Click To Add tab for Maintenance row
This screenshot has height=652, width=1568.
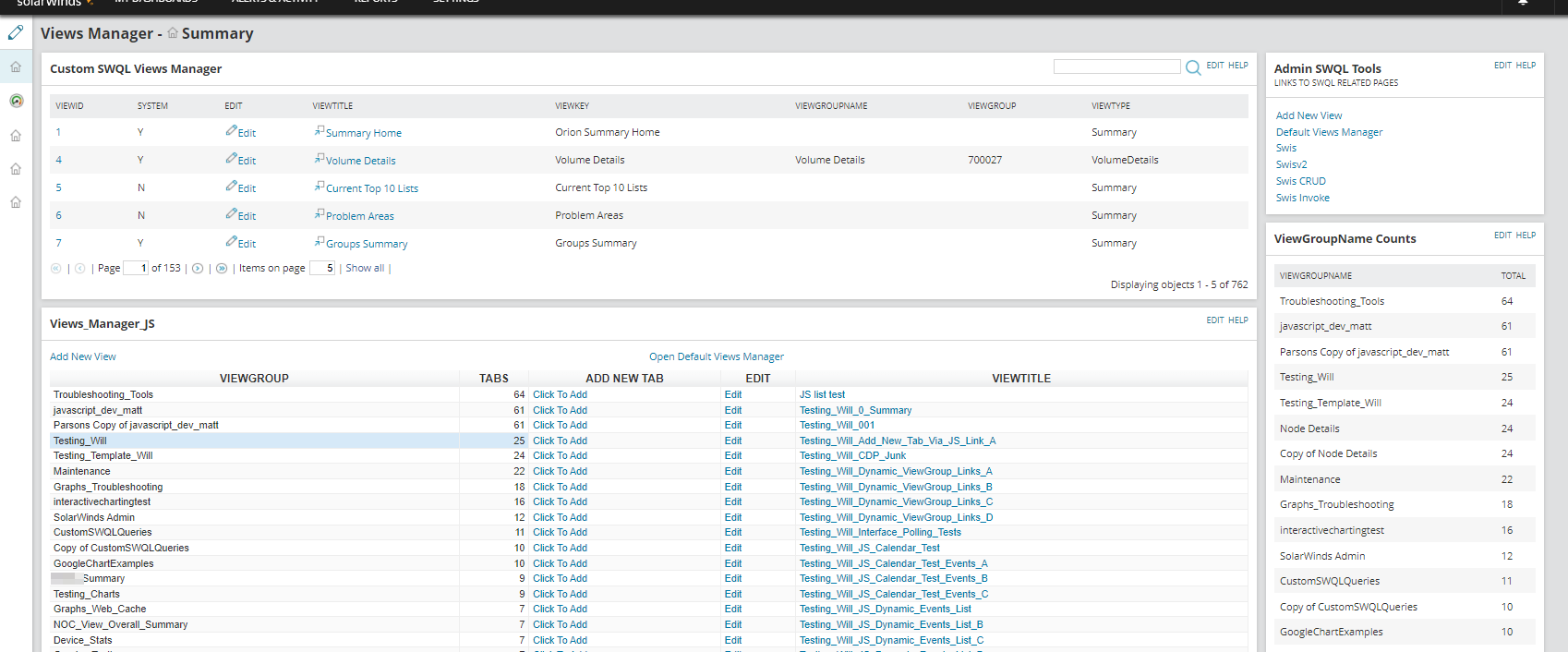coord(560,471)
